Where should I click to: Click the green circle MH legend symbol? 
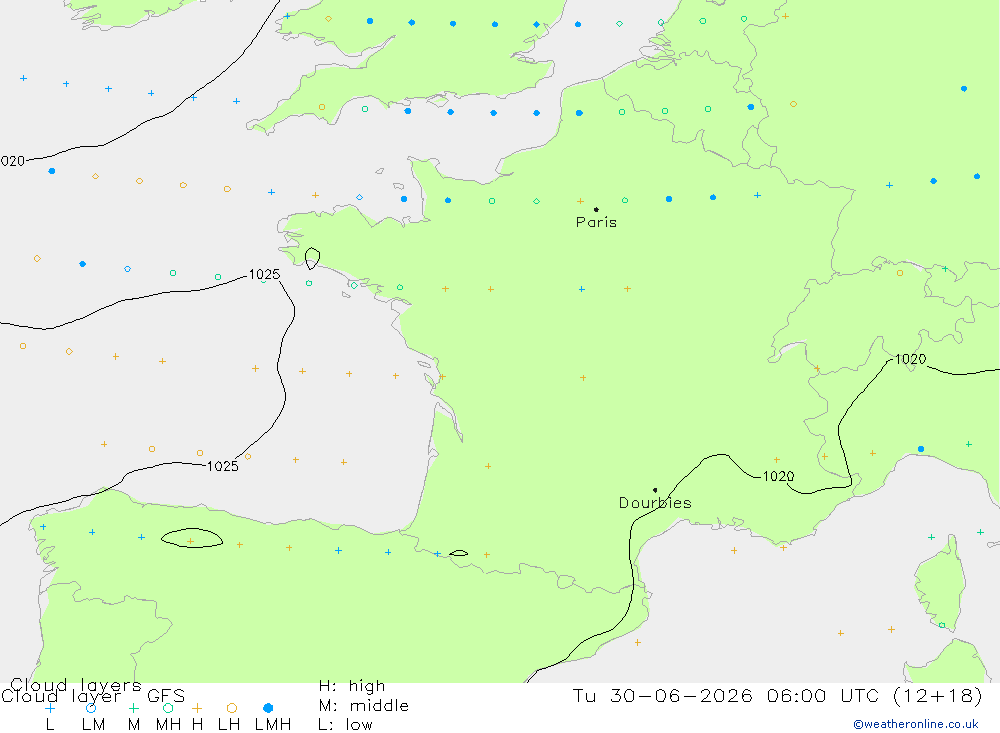pos(168,708)
